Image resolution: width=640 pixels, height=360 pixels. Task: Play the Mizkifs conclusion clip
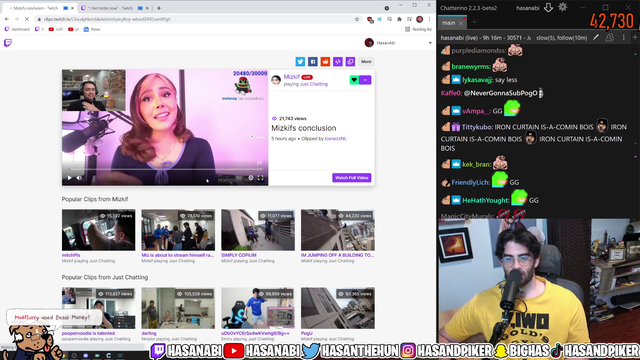(x=70, y=178)
